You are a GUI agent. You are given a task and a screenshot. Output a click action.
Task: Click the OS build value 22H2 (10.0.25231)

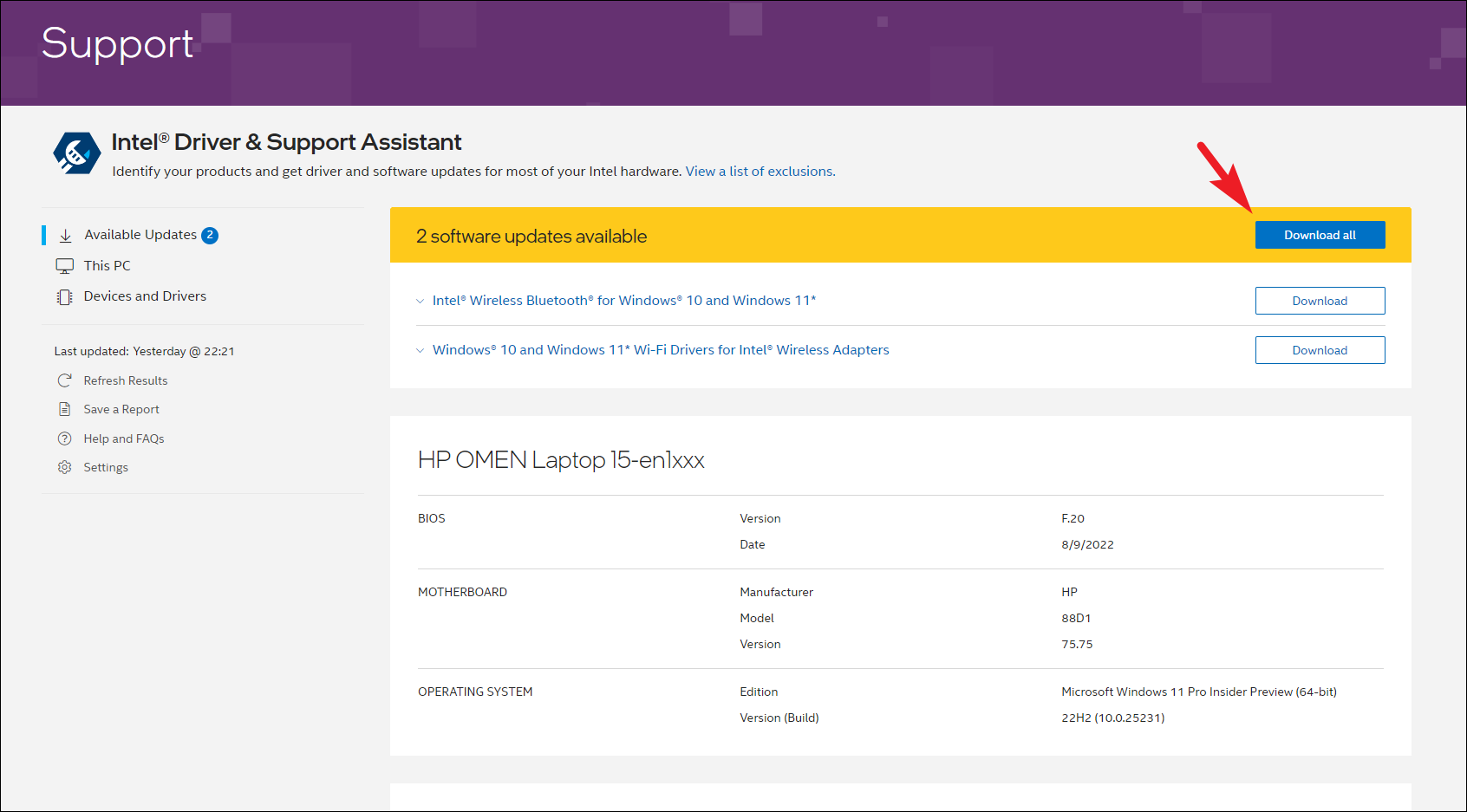tap(1113, 718)
